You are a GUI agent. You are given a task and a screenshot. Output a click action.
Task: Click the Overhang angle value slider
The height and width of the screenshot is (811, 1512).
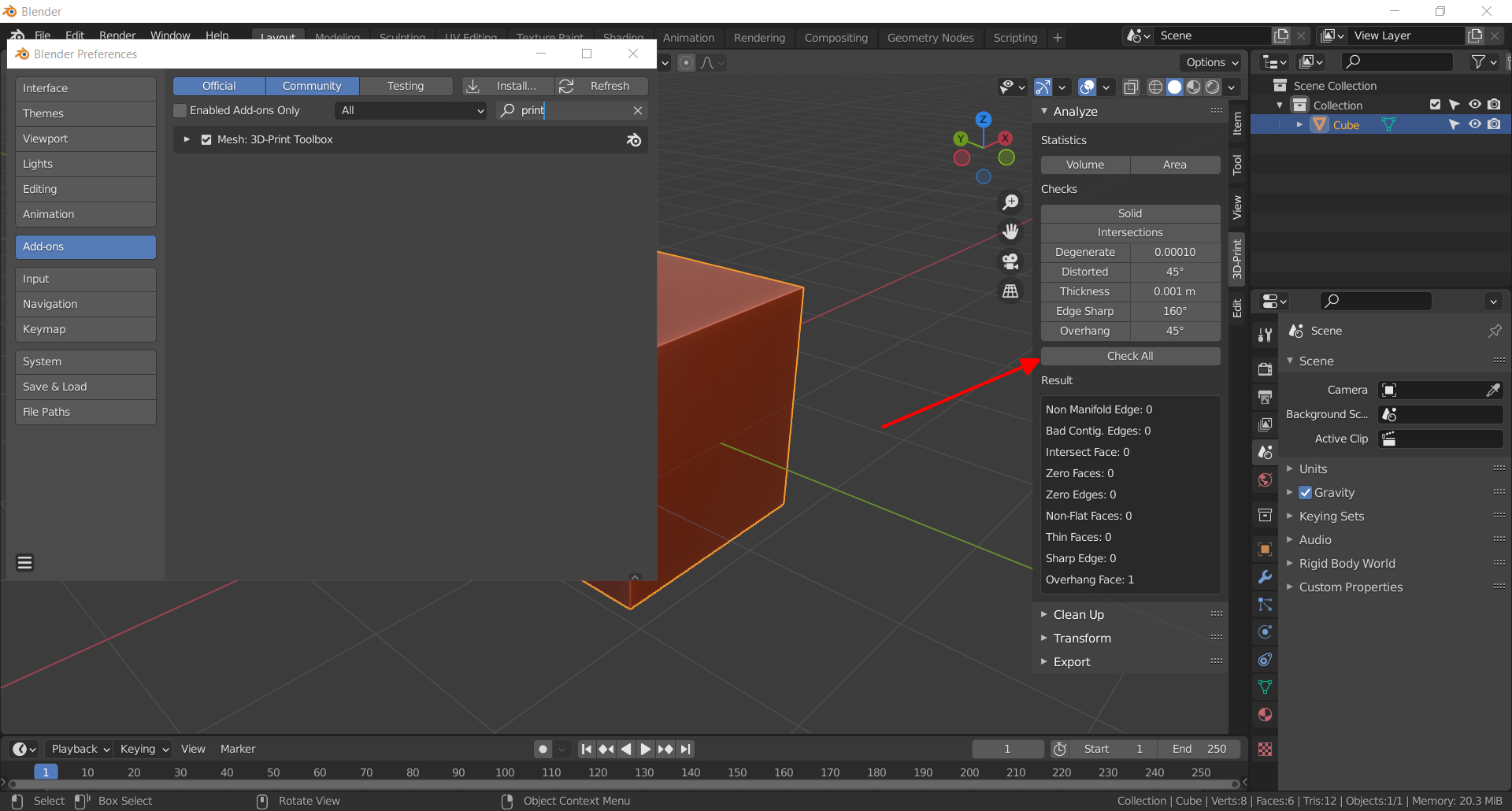pyautogui.click(x=1175, y=331)
